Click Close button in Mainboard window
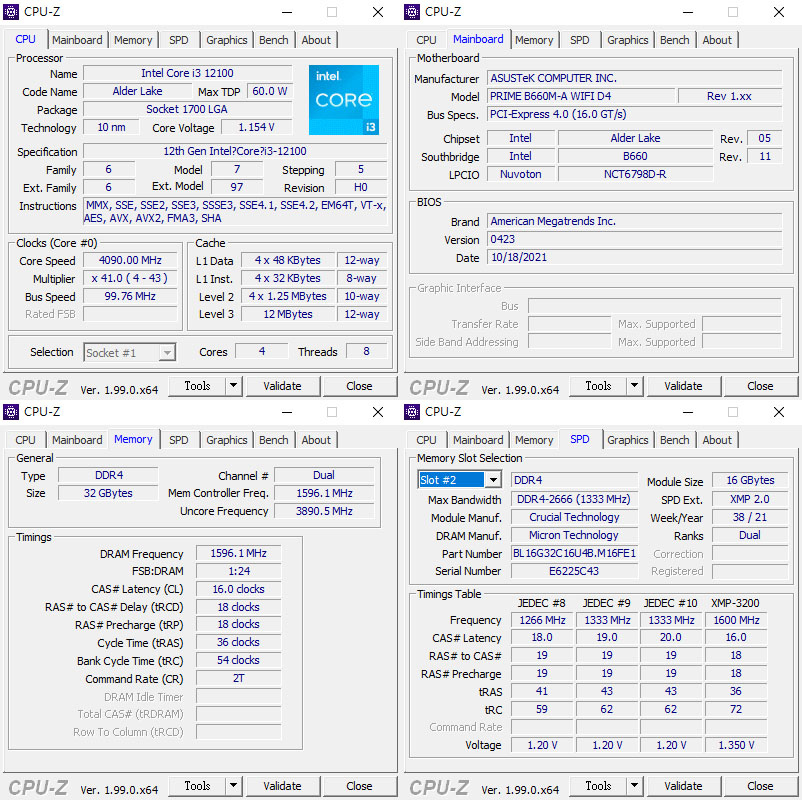802x800 pixels. [x=760, y=386]
